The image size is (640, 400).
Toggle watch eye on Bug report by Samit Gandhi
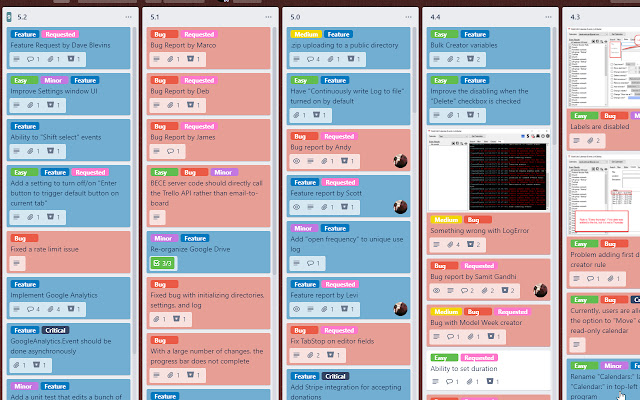(x=437, y=291)
